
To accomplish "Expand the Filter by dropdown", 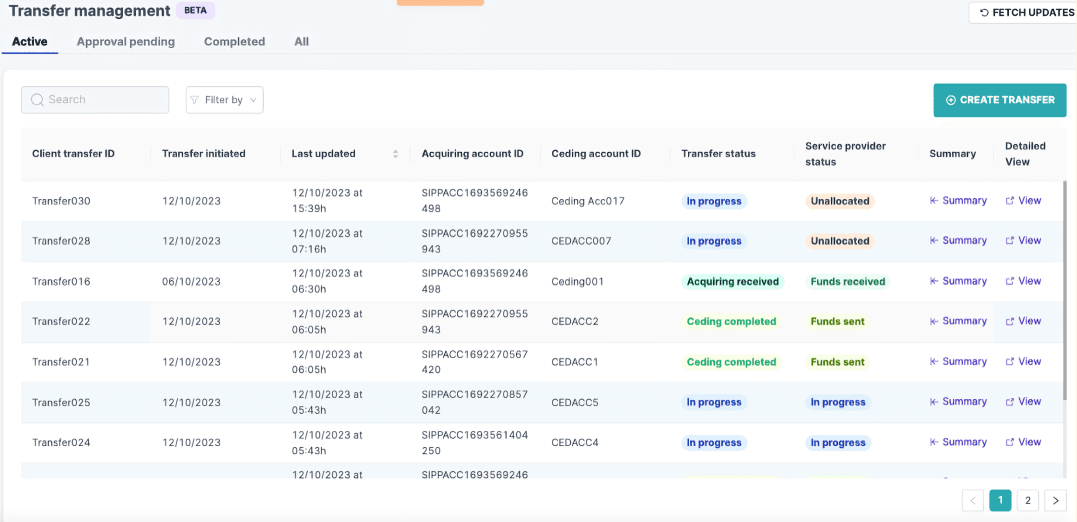I will pos(224,100).
